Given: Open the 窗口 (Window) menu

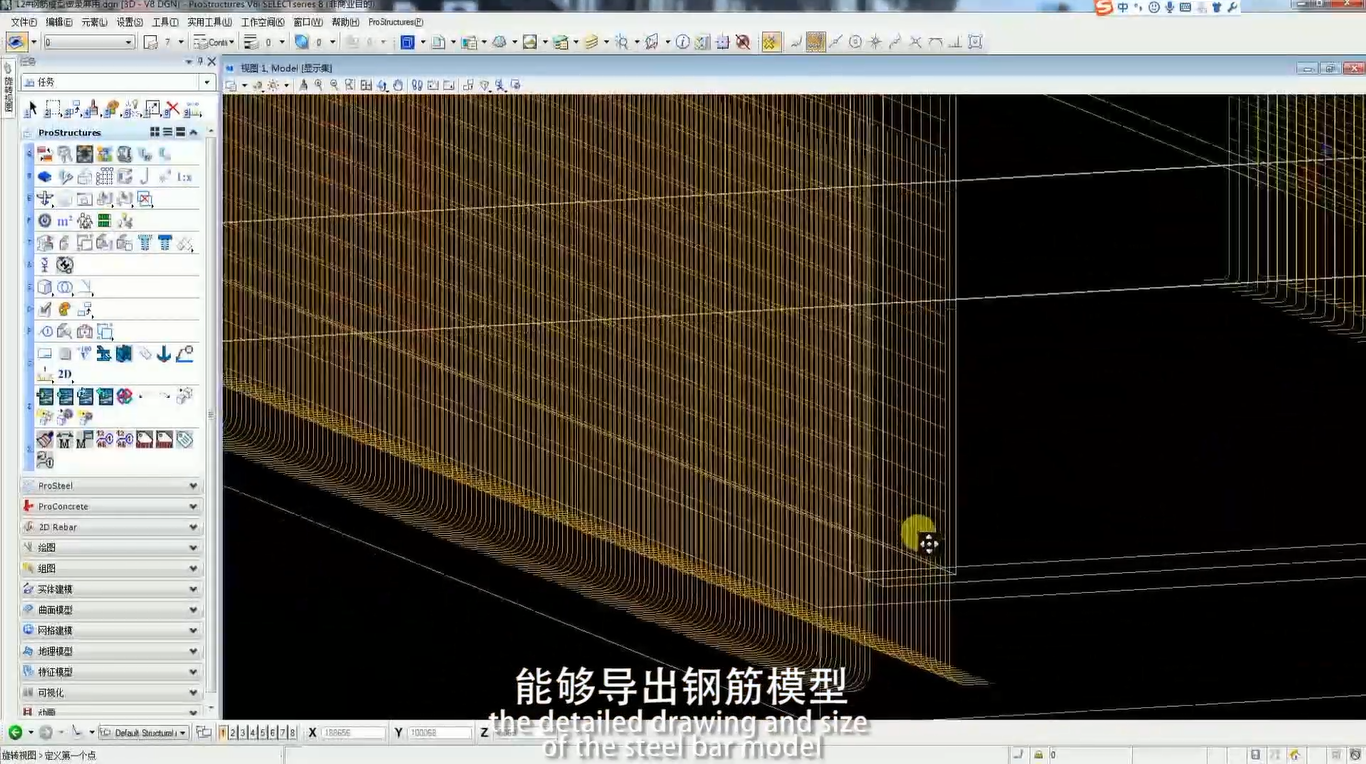Looking at the screenshot, I should pos(308,22).
